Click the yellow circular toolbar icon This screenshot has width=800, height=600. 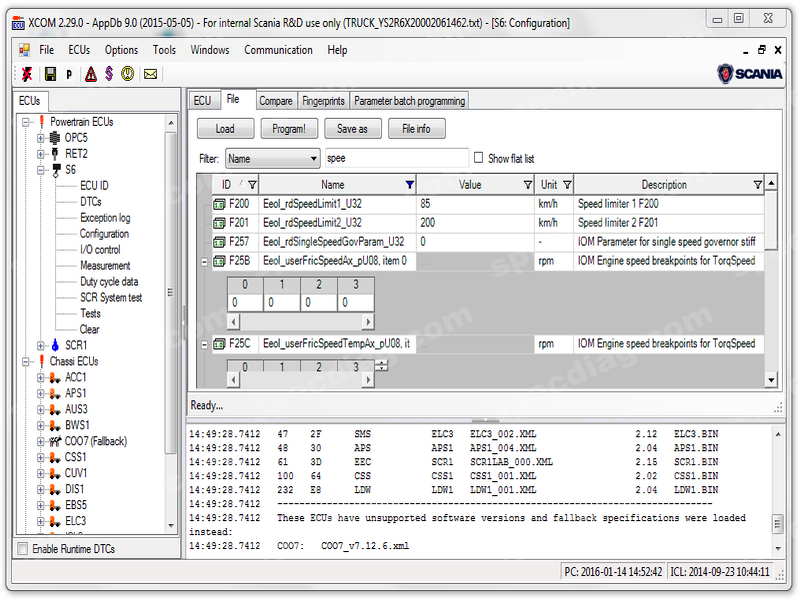pos(128,74)
